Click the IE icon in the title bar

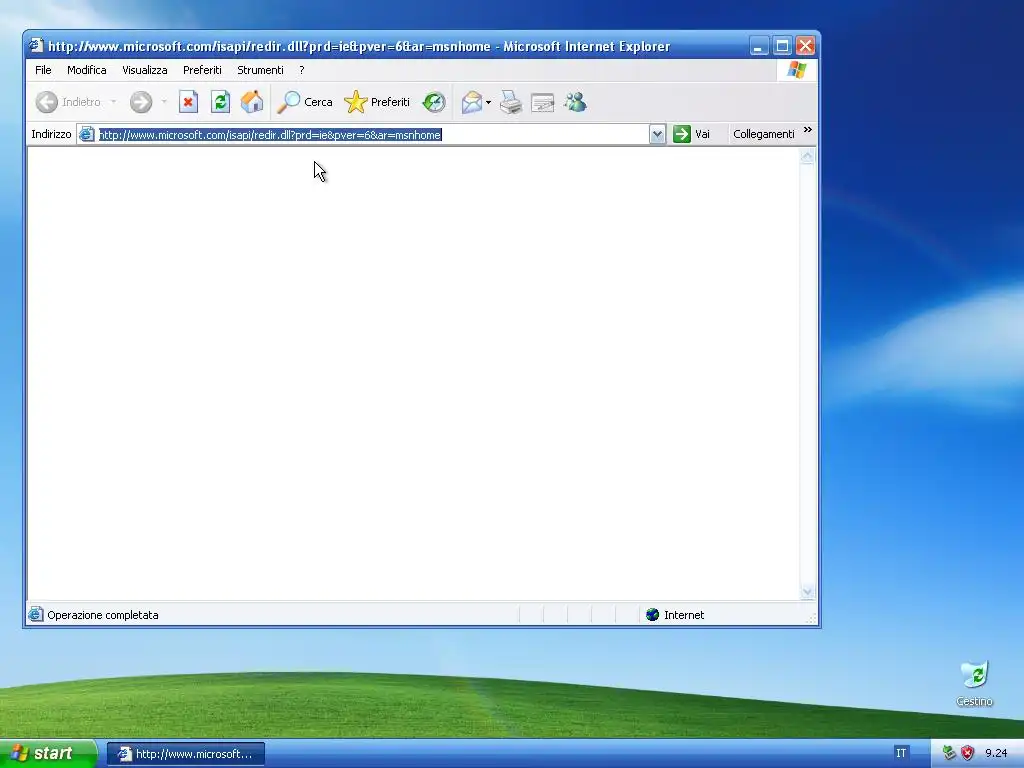pyautogui.click(x=36, y=46)
